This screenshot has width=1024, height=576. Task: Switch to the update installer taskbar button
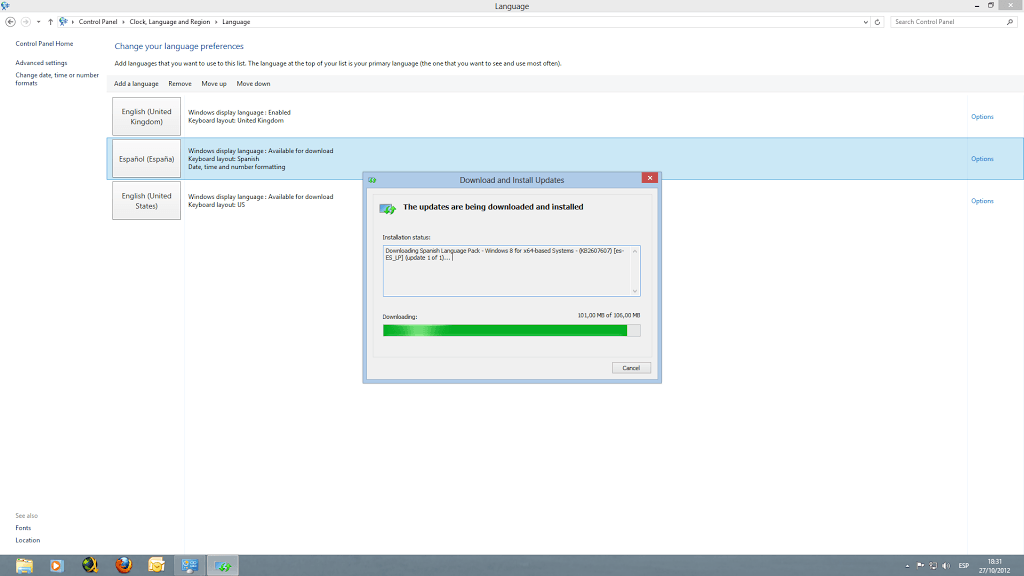(x=223, y=566)
